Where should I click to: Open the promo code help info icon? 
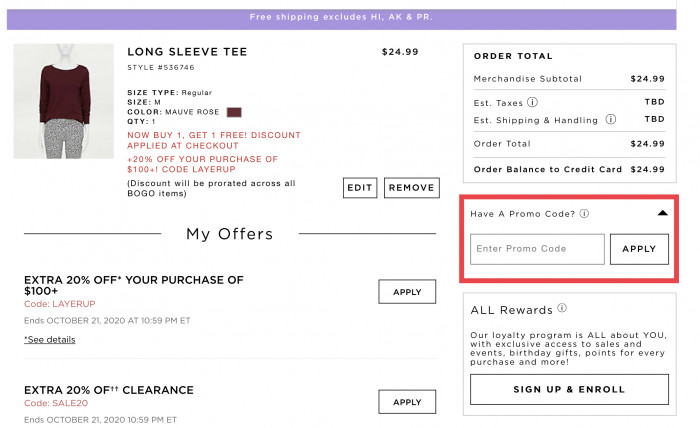pos(584,213)
